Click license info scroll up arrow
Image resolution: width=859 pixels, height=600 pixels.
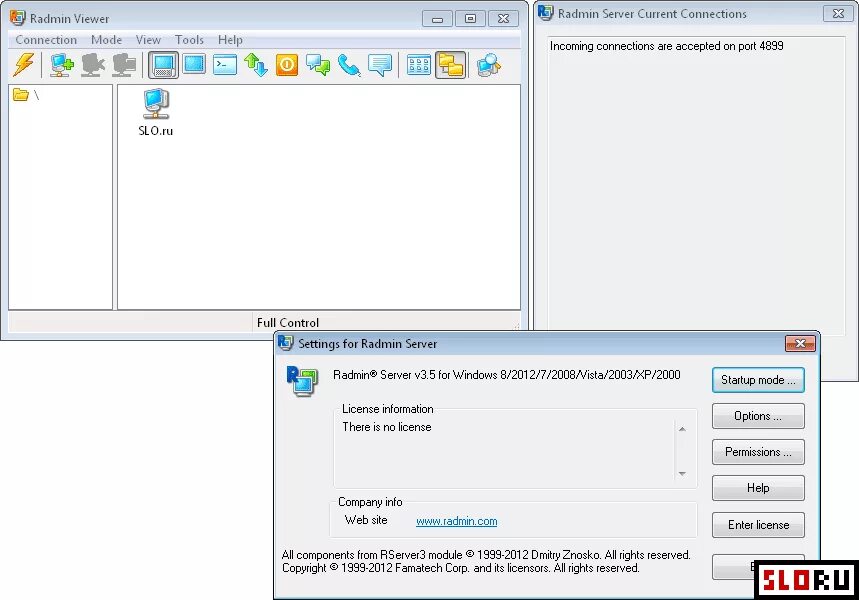coord(682,429)
